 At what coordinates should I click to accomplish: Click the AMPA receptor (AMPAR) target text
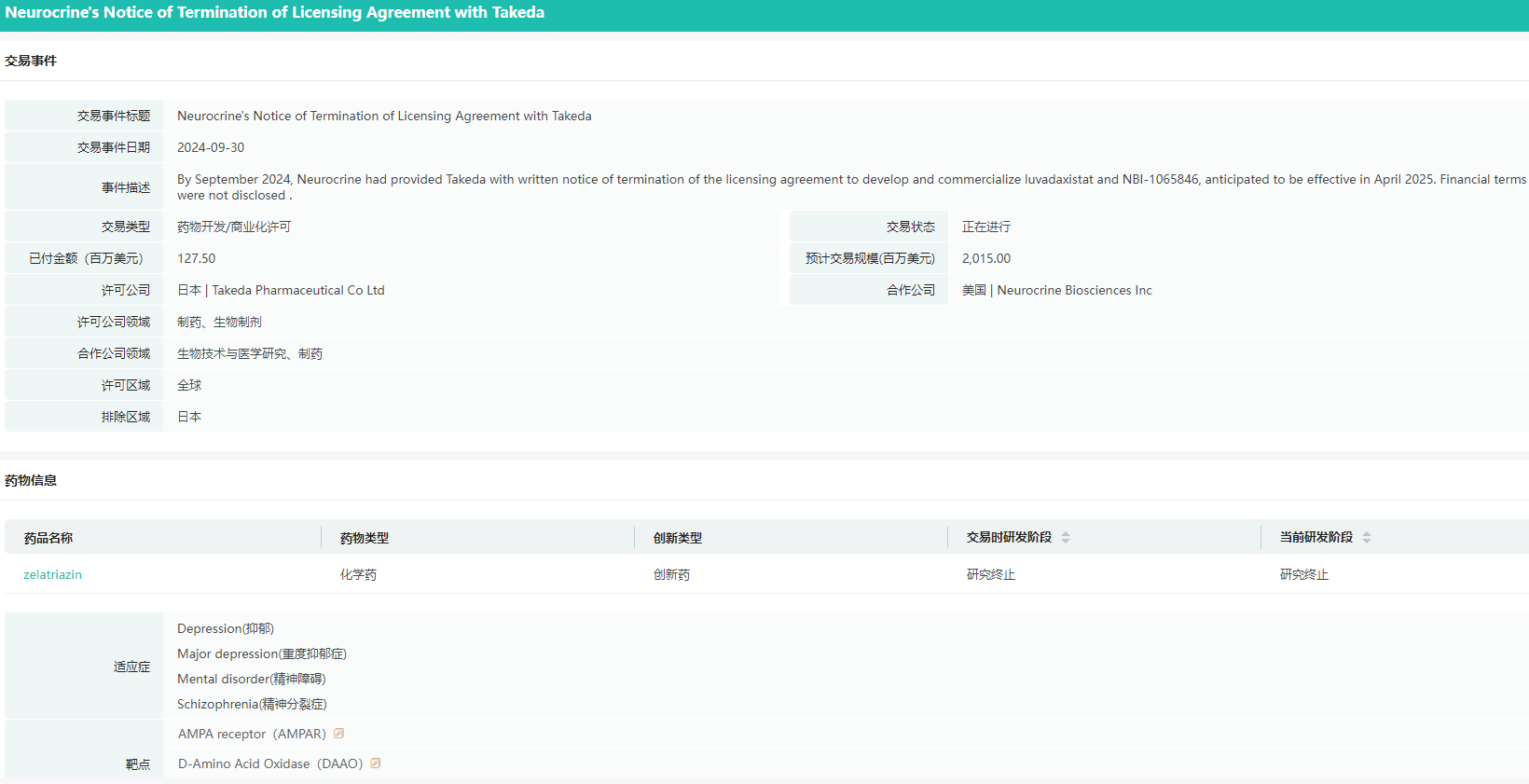pos(252,735)
